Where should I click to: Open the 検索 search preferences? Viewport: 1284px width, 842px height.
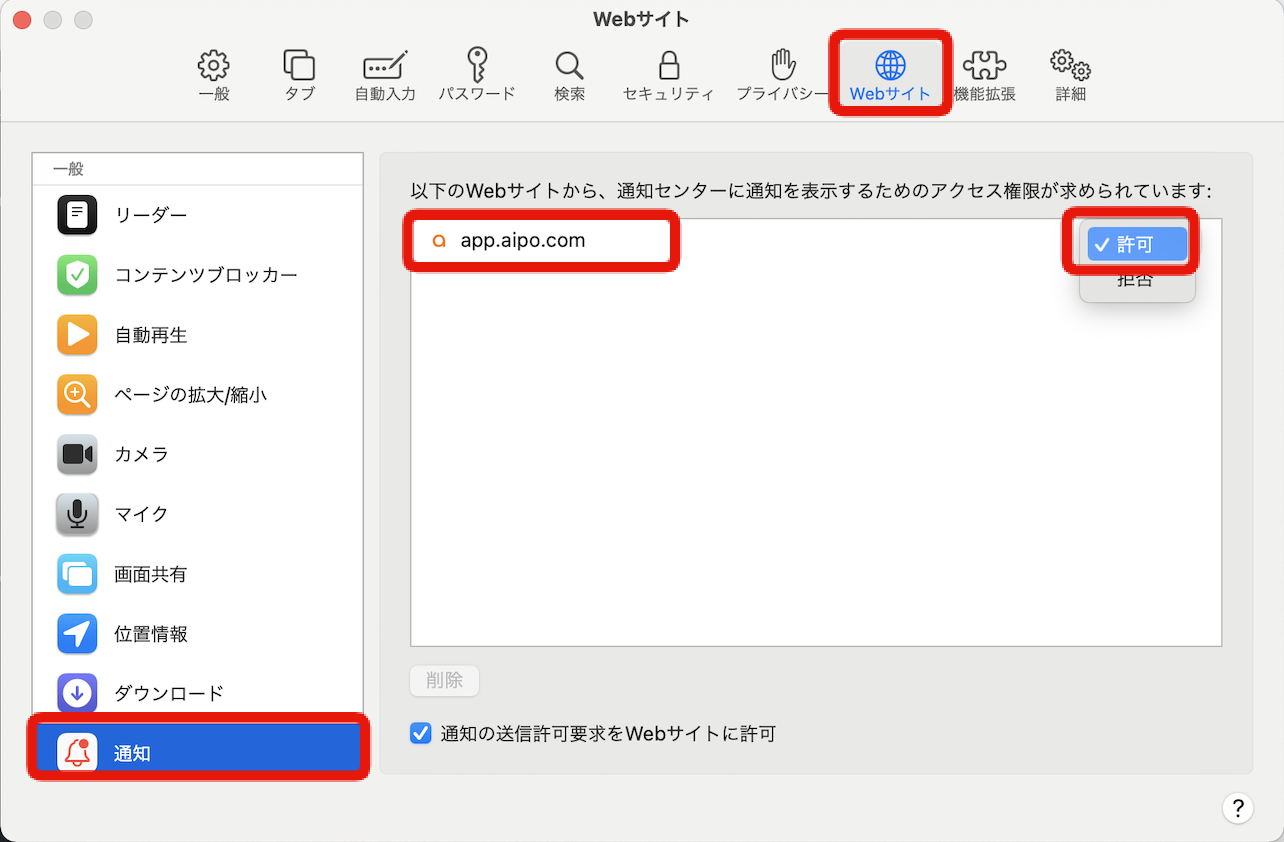(569, 76)
